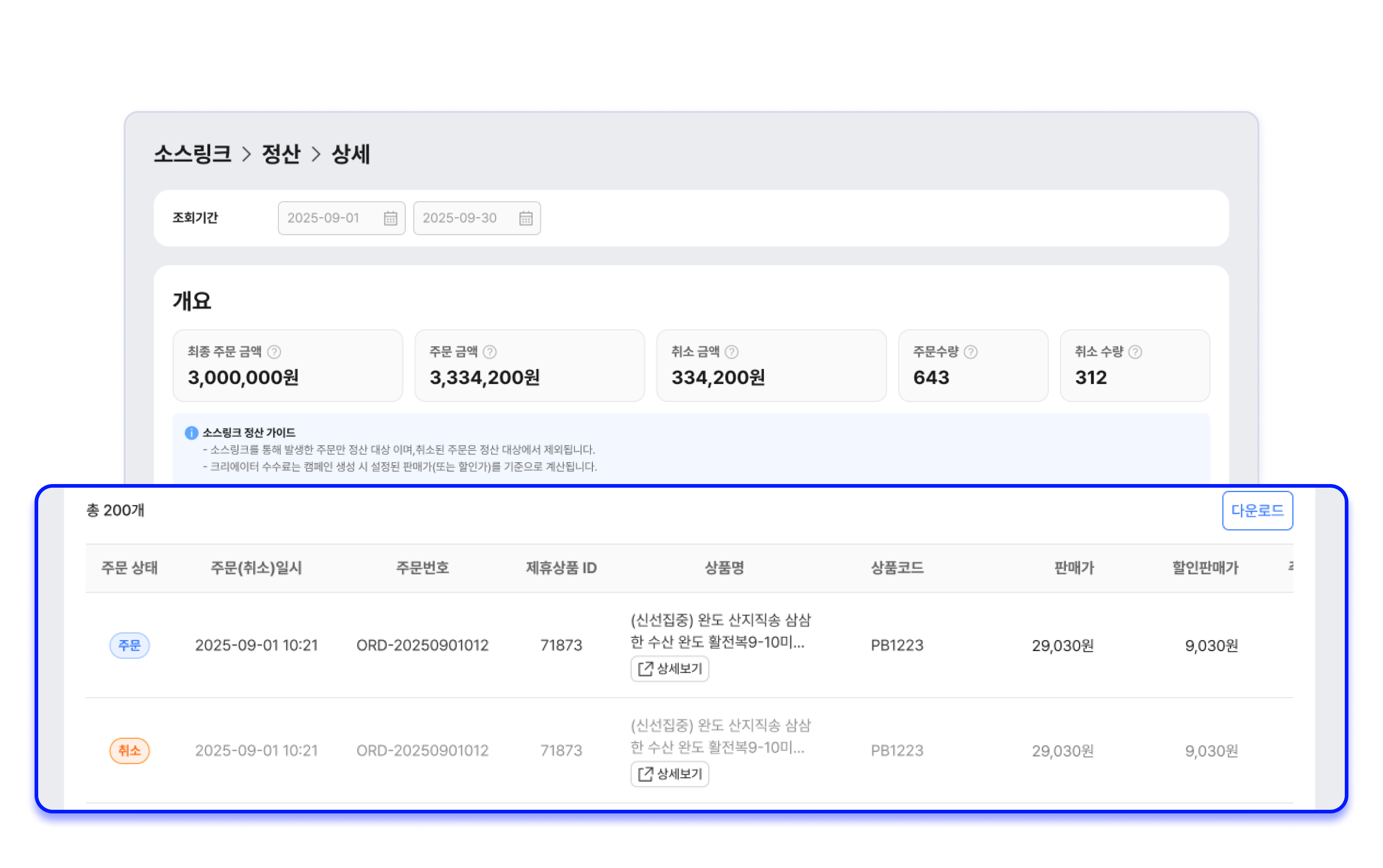
Task: Click the 주문 status badge
Action: coord(129,645)
